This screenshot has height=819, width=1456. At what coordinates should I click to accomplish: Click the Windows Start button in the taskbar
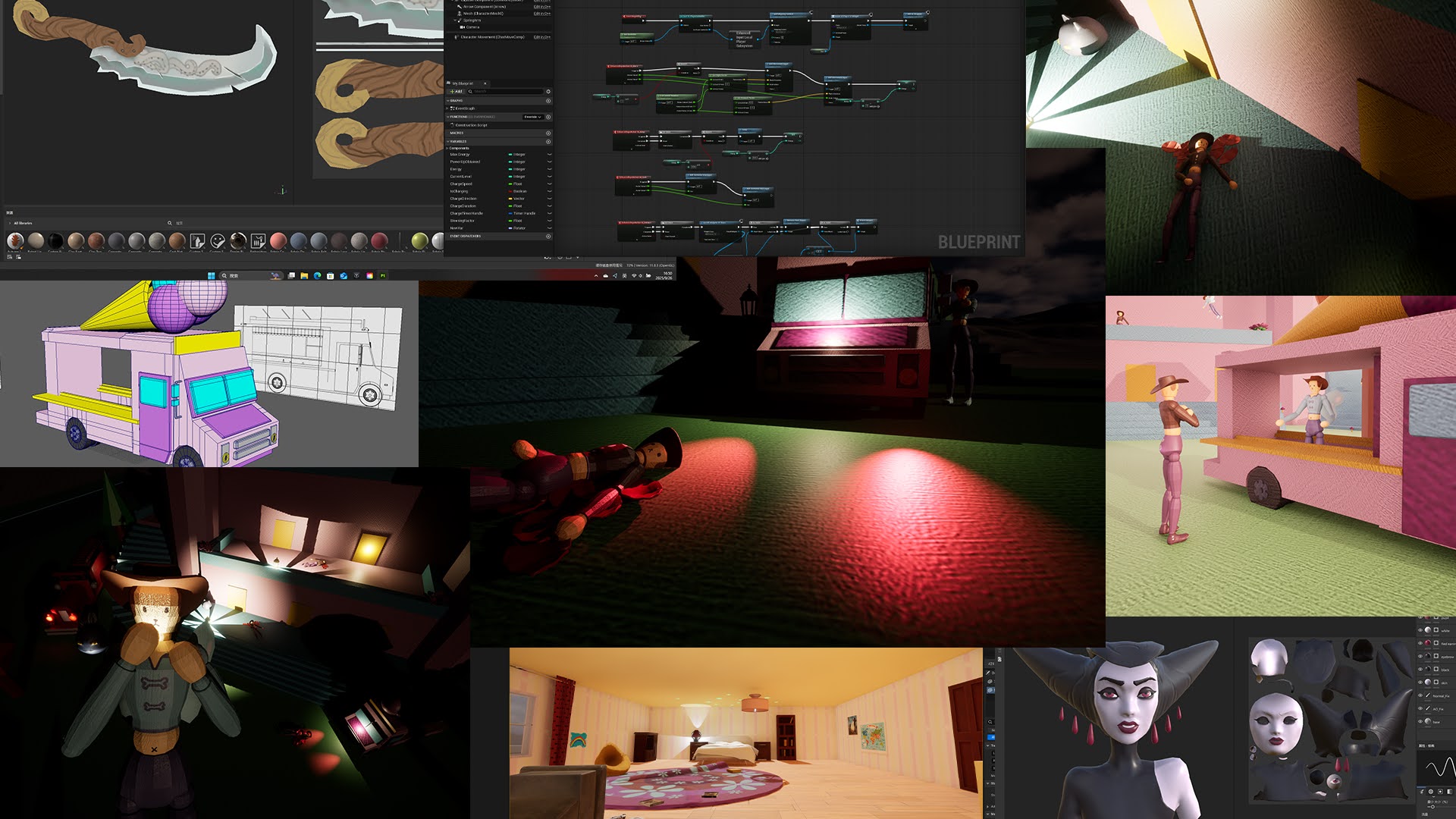(x=211, y=276)
